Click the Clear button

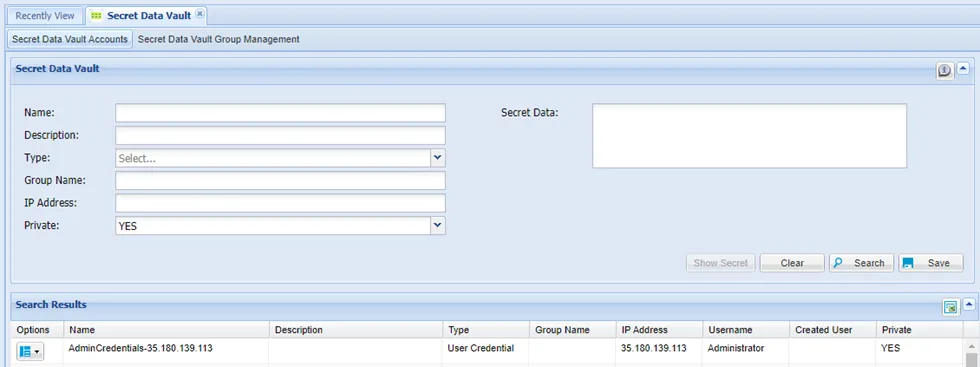792,263
